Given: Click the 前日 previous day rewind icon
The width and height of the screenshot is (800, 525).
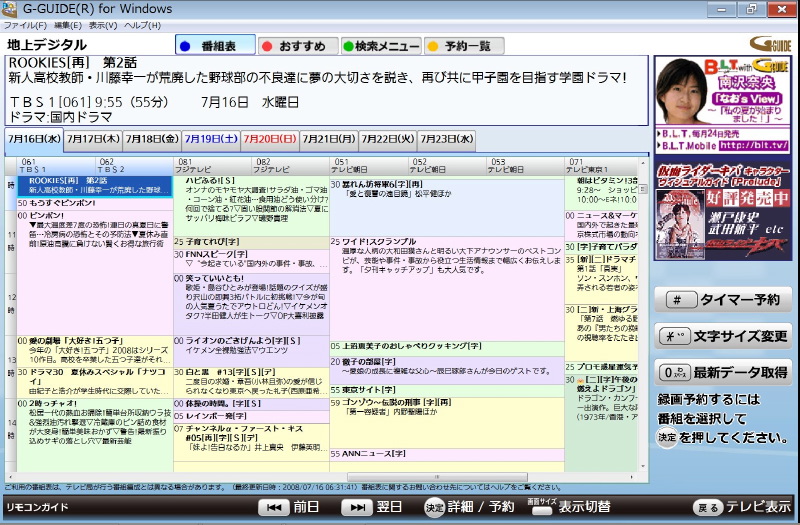Looking at the screenshot, I should [x=272, y=508].
